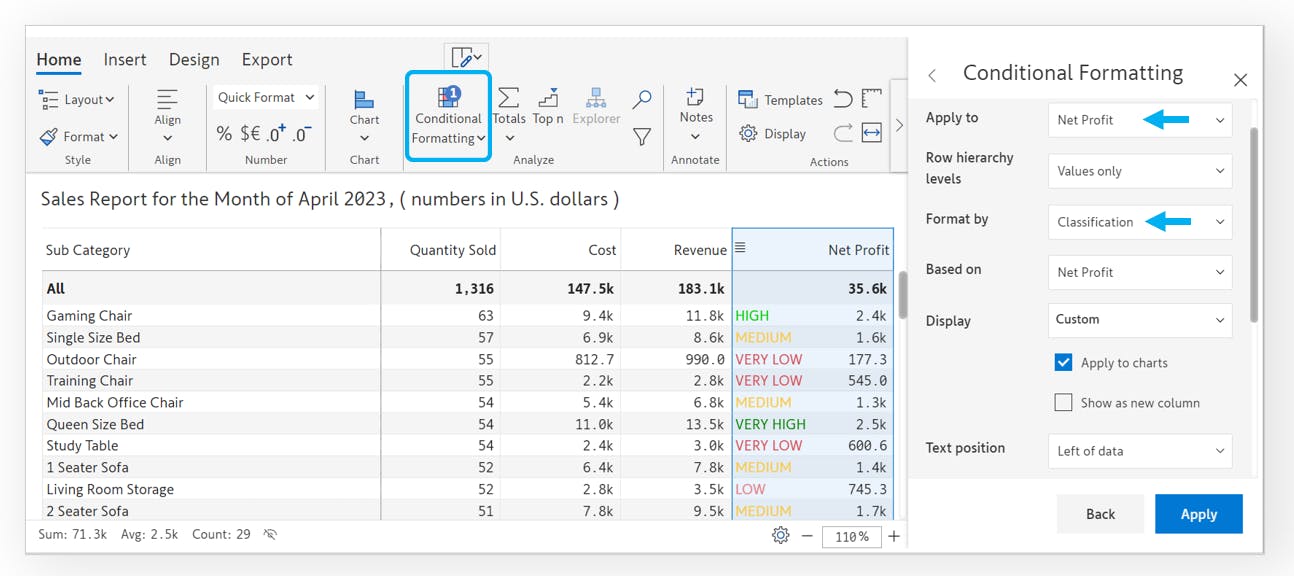The image size is (1294, 576).
Task: Zoom in with the plus icon
Action: tap(894, 536)
